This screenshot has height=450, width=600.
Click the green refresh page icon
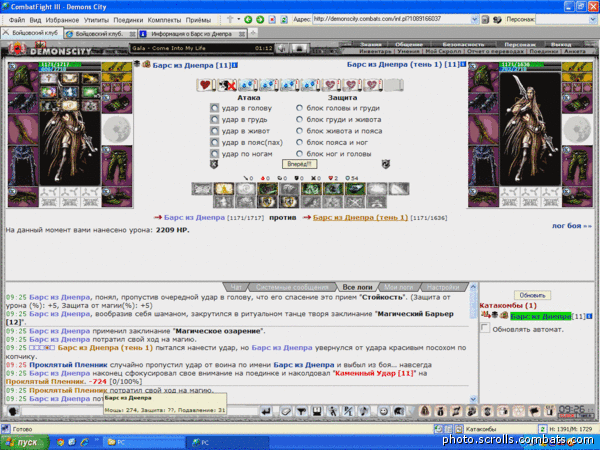point(284,20)
